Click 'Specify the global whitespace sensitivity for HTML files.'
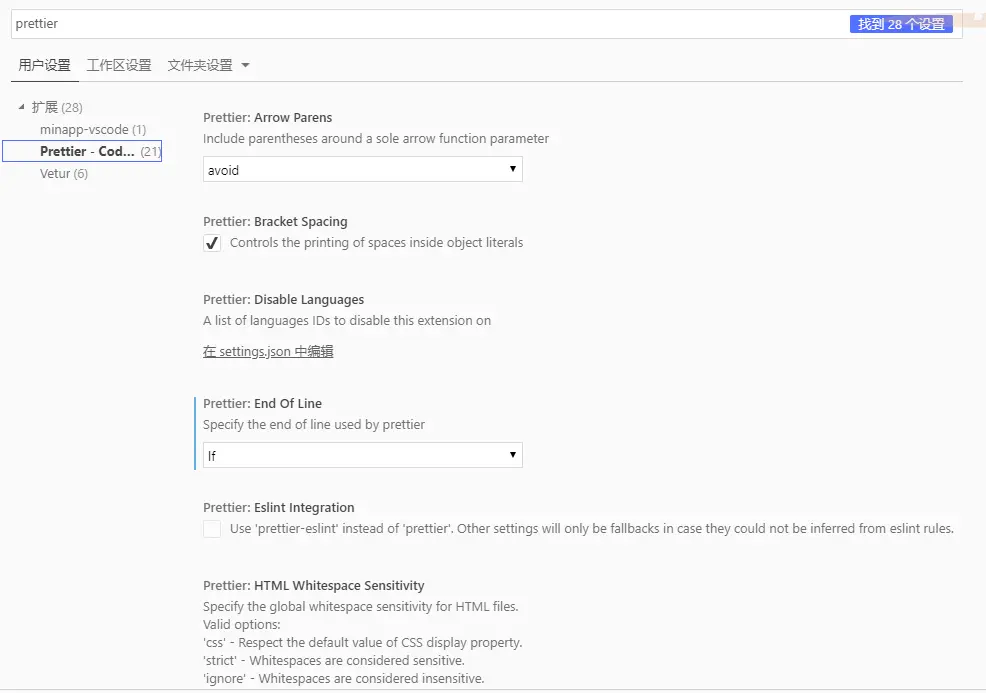 [x=361, y=607]
